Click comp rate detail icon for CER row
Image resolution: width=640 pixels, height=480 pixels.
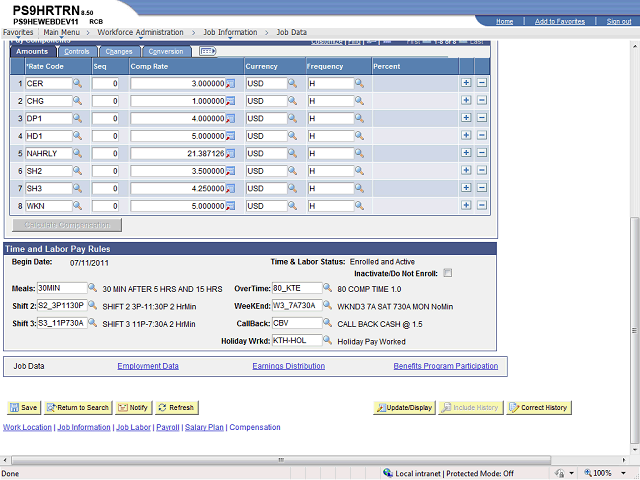pos(231,84)
